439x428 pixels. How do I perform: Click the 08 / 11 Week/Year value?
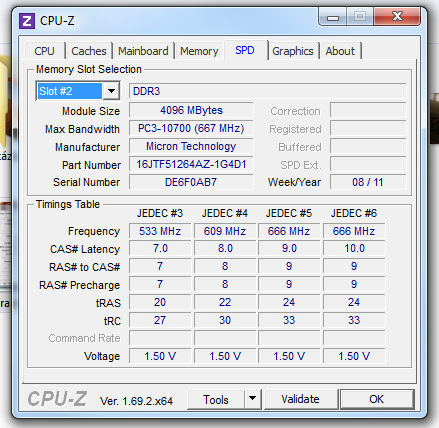point(368,182)
